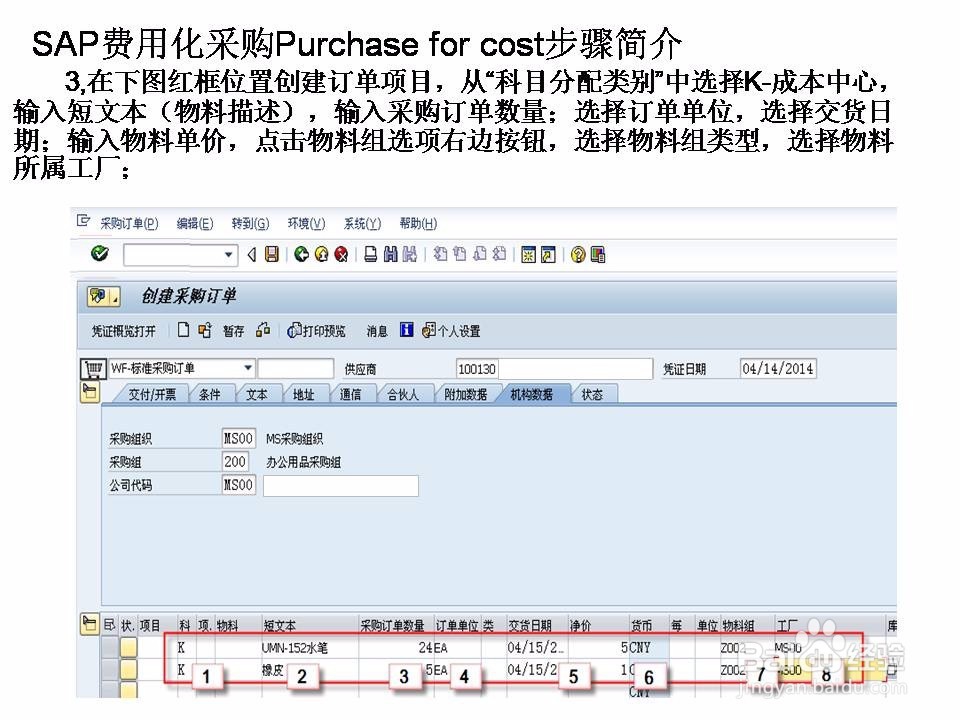Click the Find Next binoculars icon
Screen dimensions: 960x720
click(x=410, y=255)
